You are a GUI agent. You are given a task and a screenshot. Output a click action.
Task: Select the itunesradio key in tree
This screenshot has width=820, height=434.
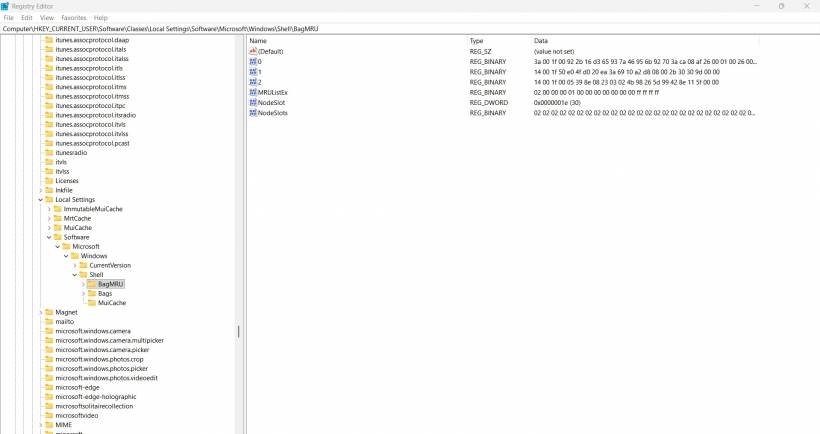tap(75, 153)
